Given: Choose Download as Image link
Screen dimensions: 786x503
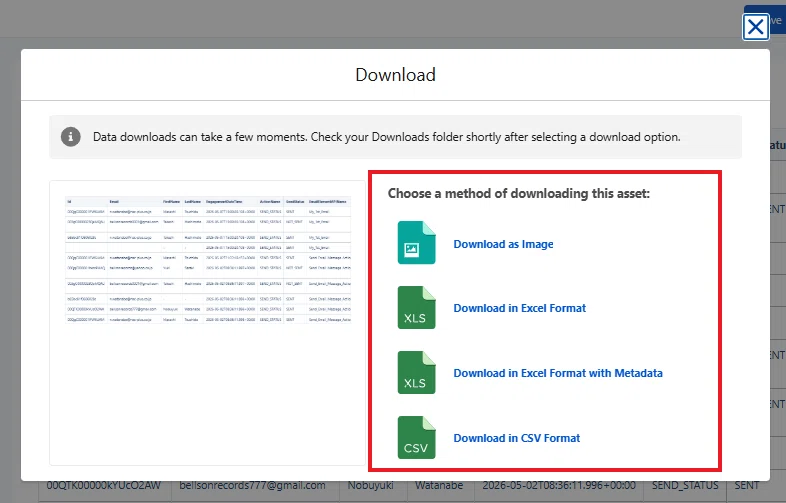Looking at the screenshot, I should pyautogui.click(x=503, y=244).
